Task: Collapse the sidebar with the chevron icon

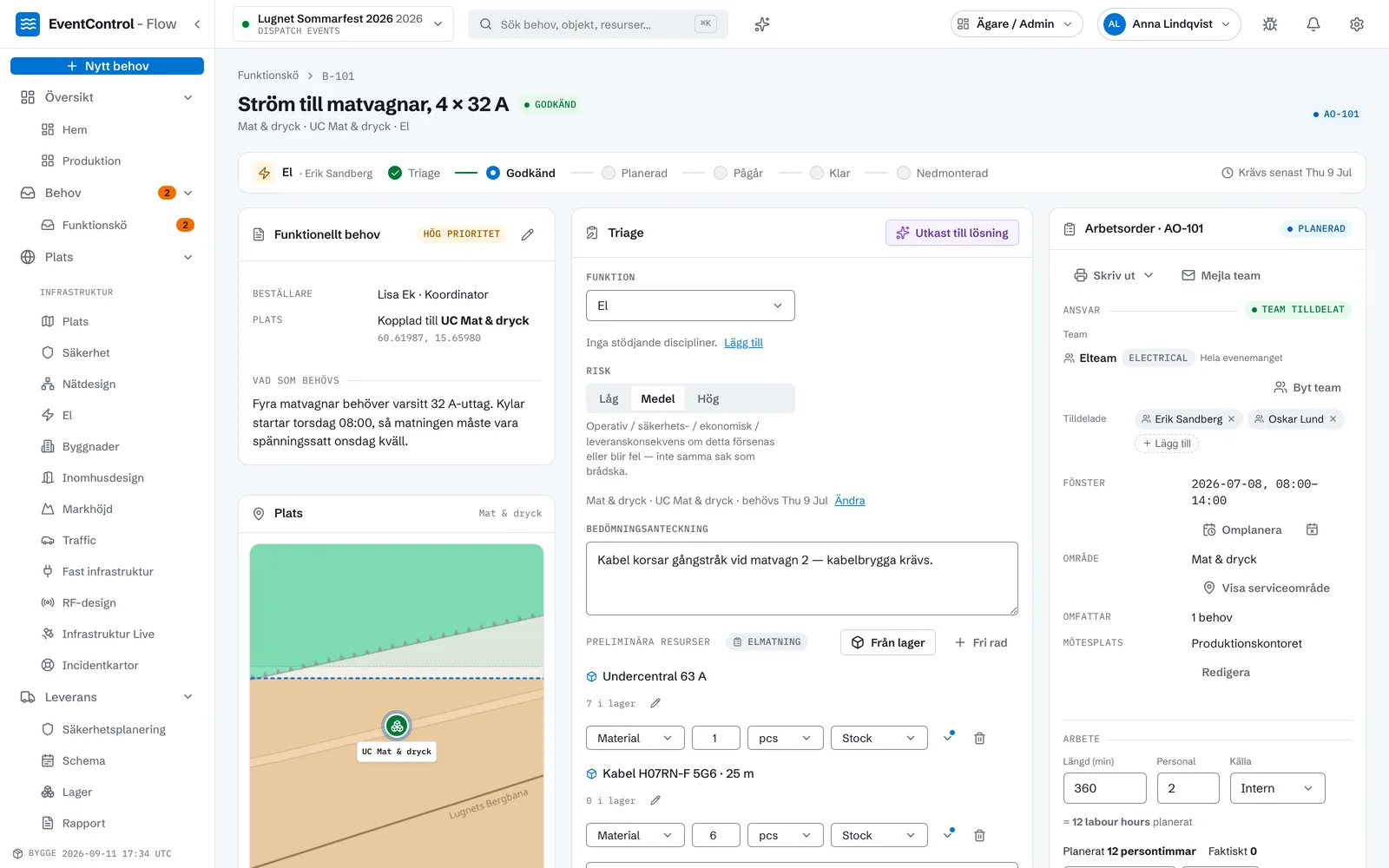Action: (197, 24)
